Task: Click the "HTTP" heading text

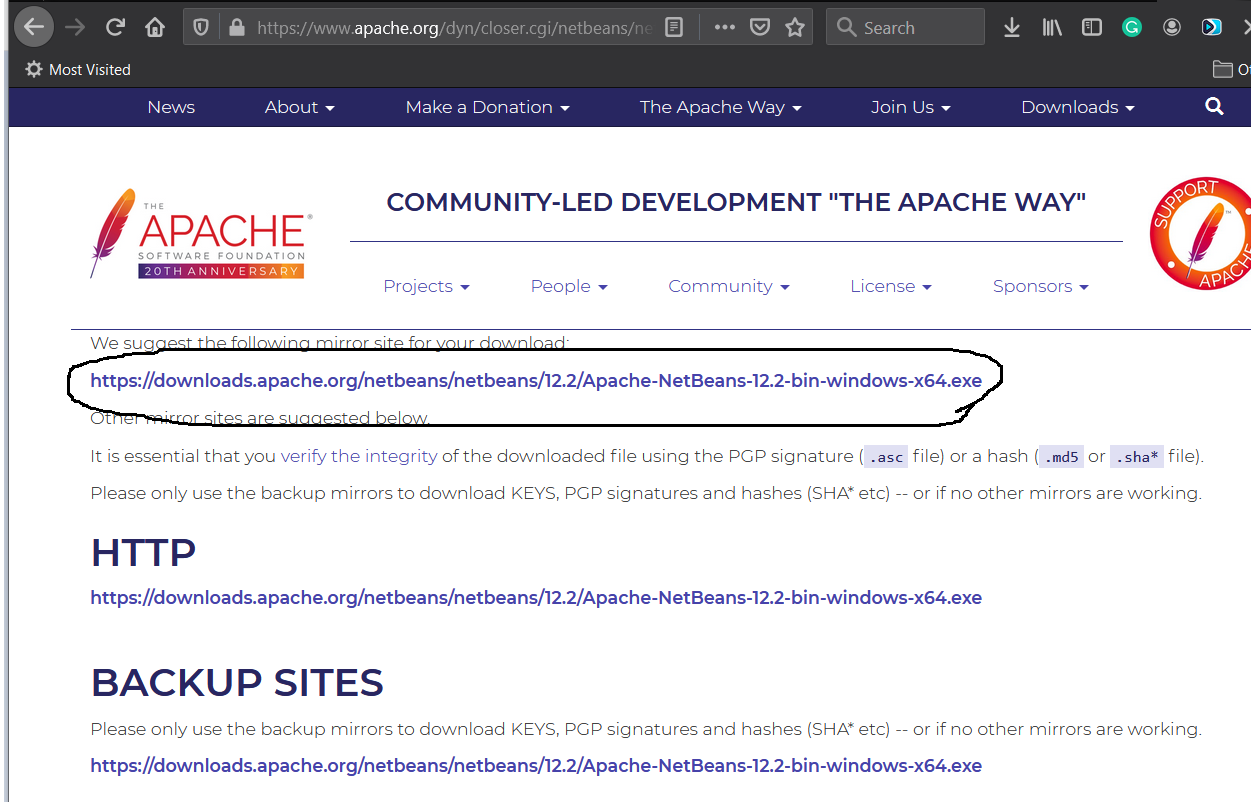Action: point(143,552)
